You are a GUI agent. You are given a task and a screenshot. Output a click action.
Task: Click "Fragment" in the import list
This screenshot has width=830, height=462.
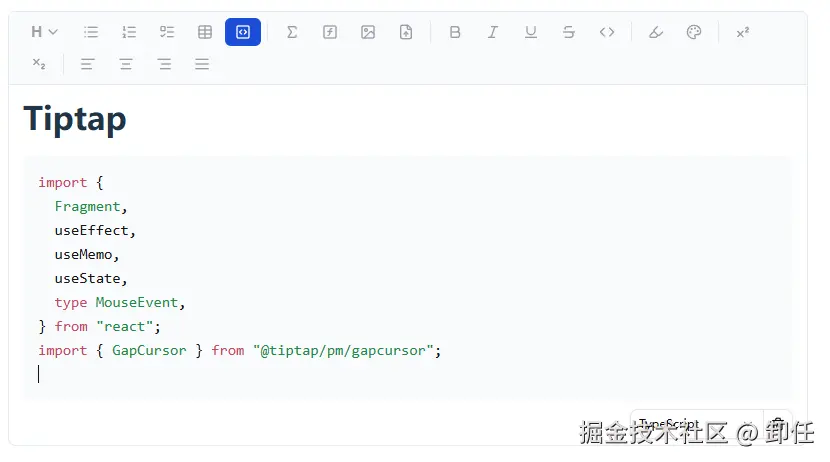[87, 206]
